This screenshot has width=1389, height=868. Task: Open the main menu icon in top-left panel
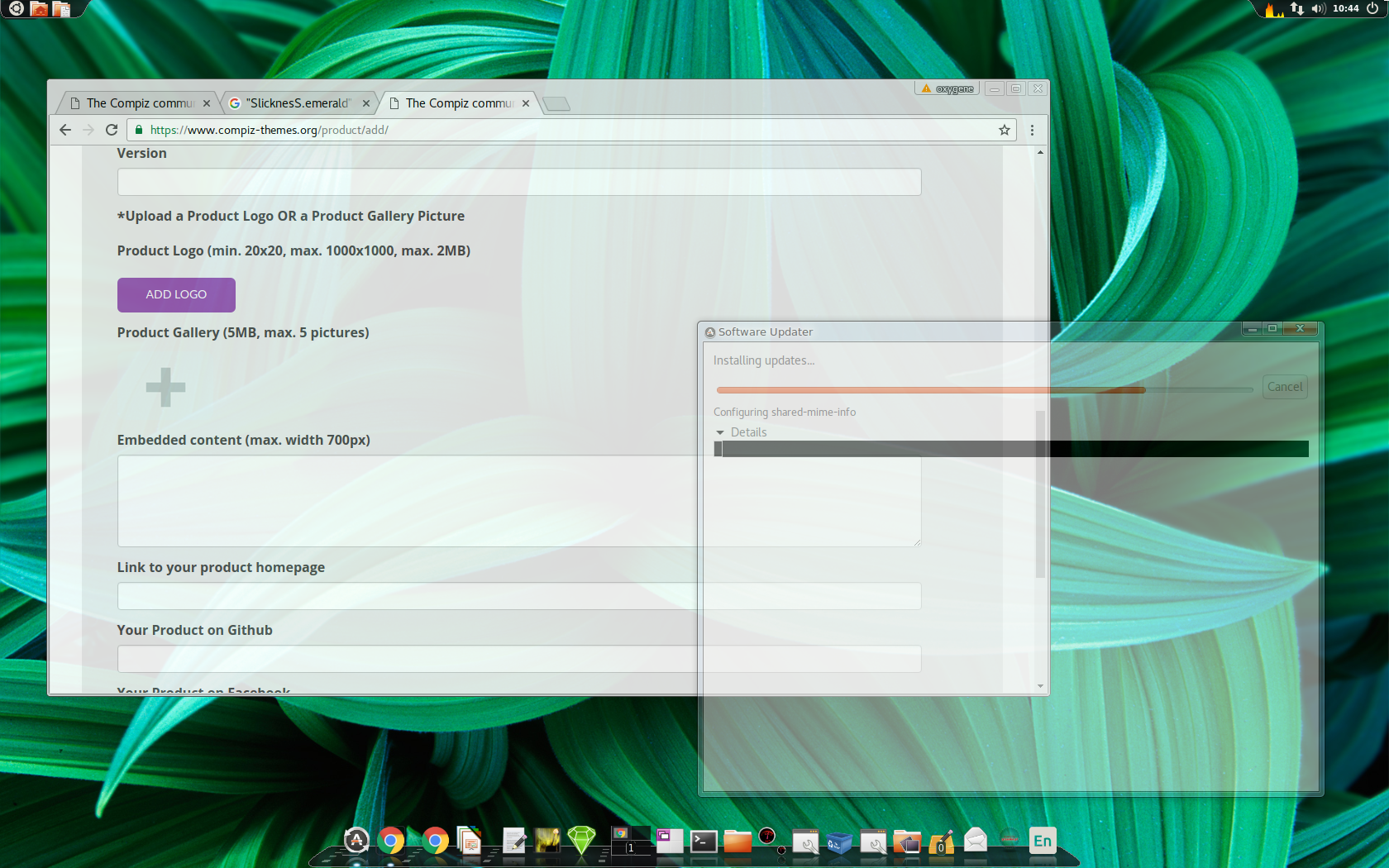(16, 8)
